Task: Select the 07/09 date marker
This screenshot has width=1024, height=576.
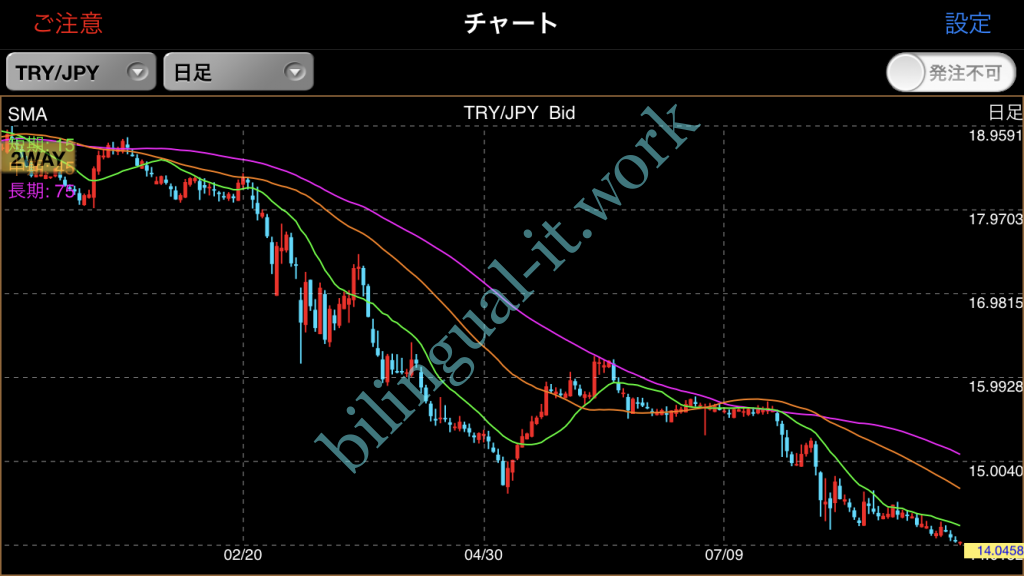Action: (722, 552)
